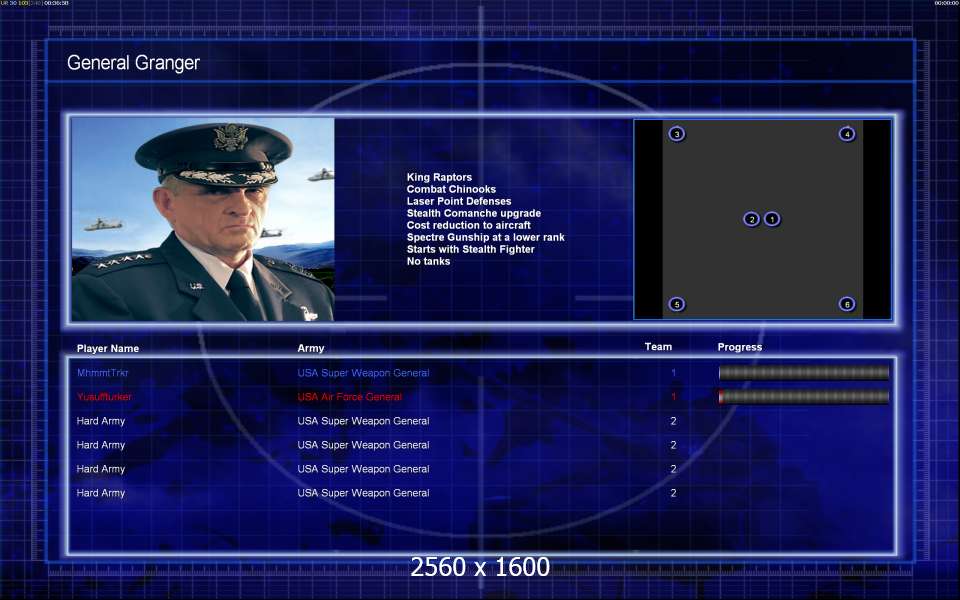Click the "No tanks" line

point(428,261)
